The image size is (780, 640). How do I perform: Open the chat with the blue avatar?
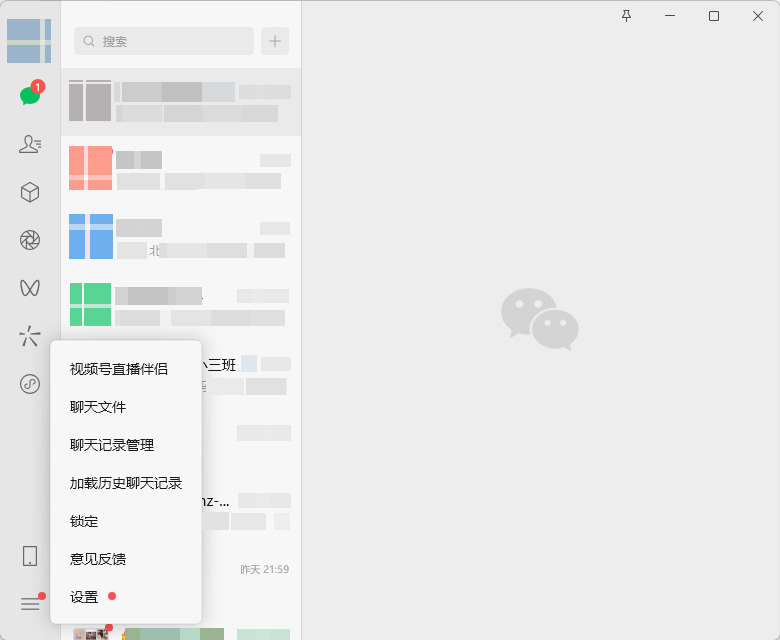coord(181,237)
